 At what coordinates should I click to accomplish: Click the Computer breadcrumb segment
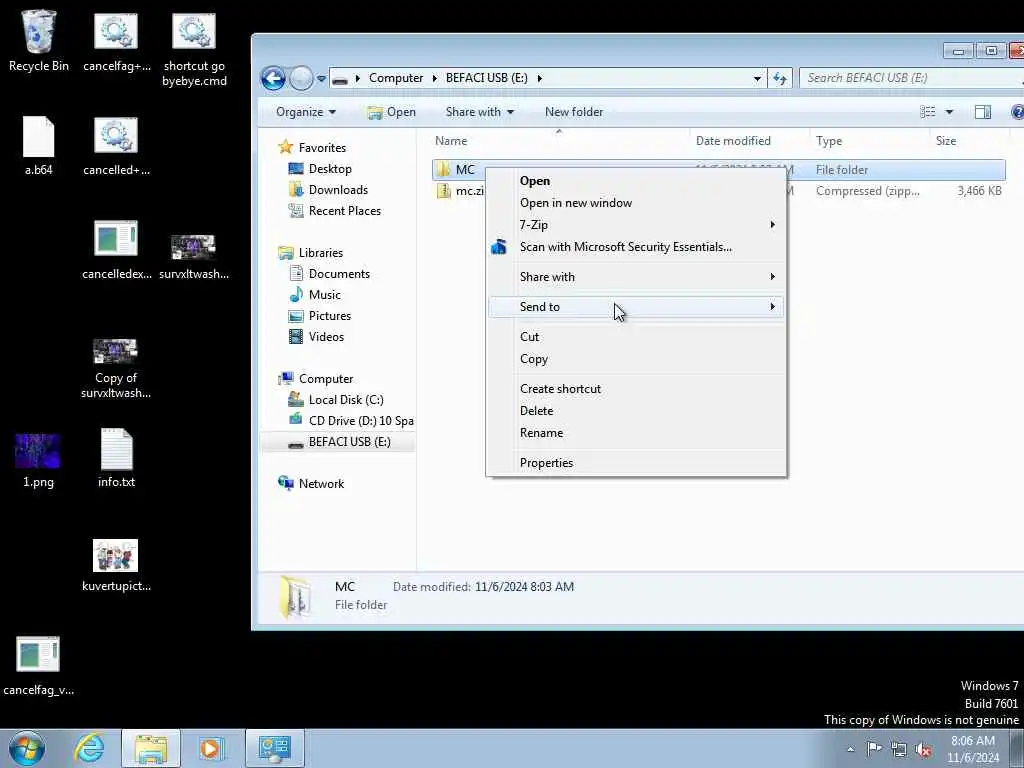click(x=396, y=78)
